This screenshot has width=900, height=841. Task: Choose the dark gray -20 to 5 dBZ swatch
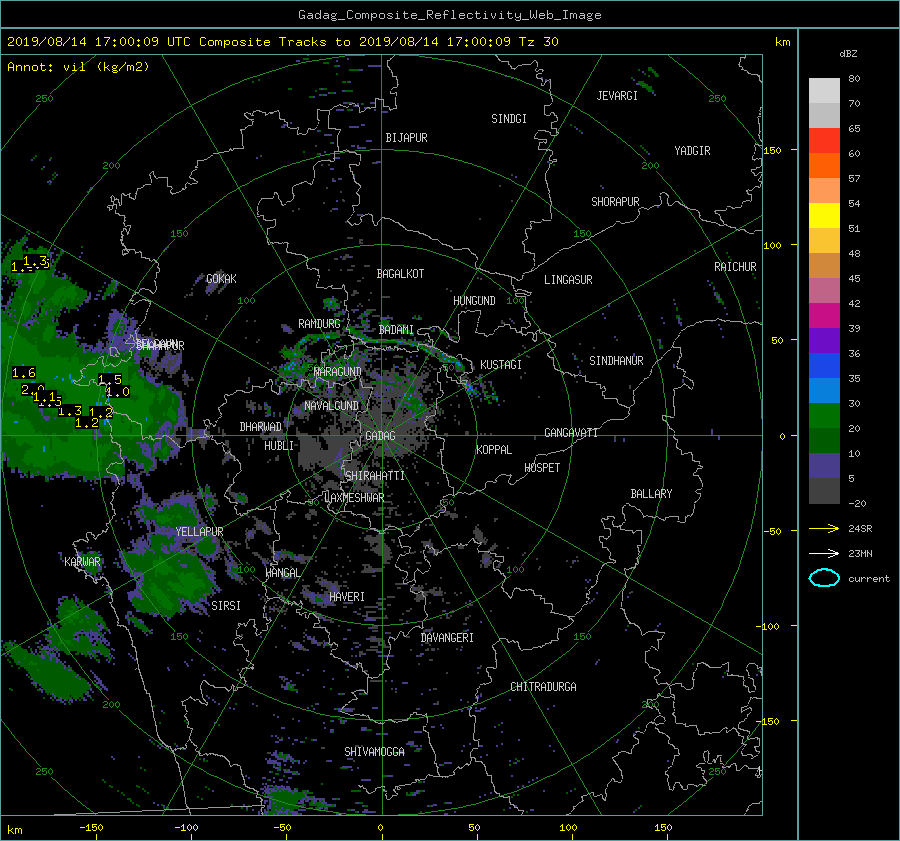[824, 491]
